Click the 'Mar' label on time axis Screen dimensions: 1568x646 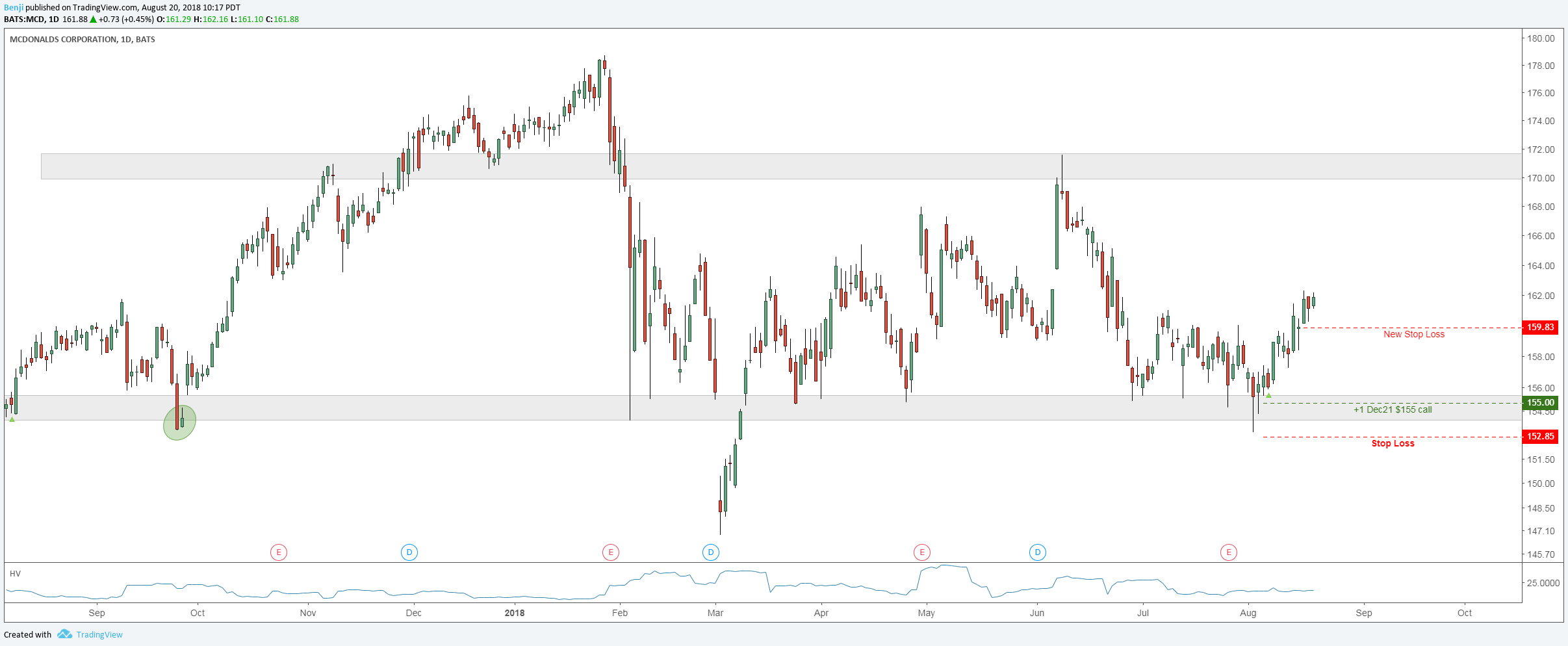click(x=715, y=613)
